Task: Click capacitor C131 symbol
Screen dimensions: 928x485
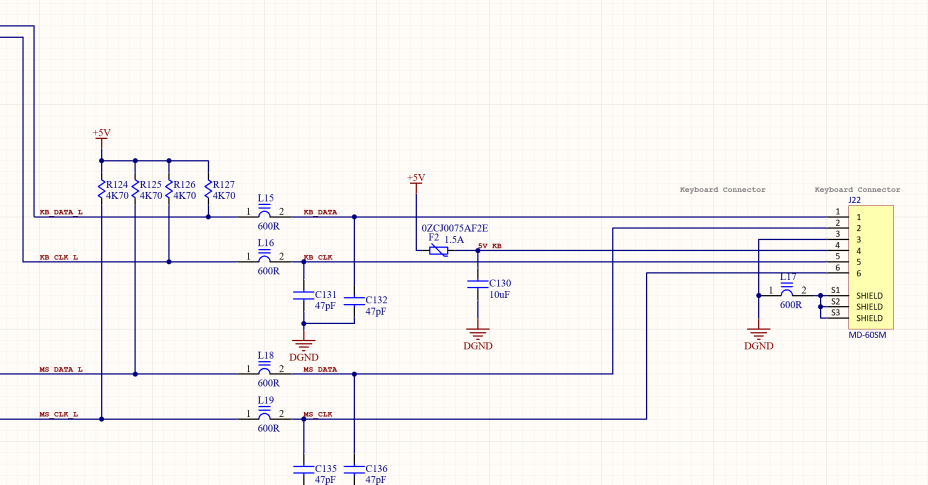Action: tap(303, 296)
